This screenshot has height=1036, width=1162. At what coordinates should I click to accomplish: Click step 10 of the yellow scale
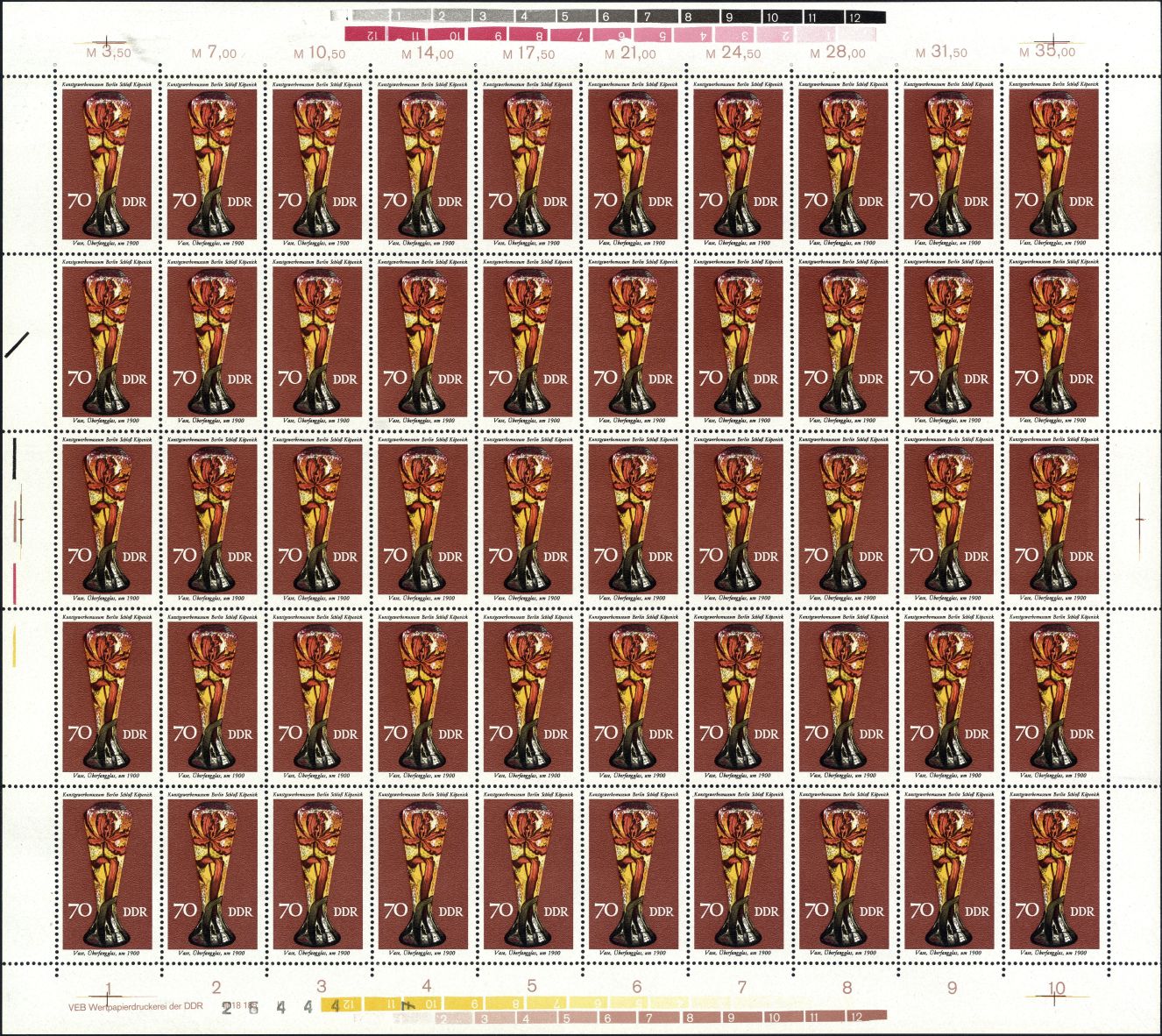click(x=424, y=1004)
